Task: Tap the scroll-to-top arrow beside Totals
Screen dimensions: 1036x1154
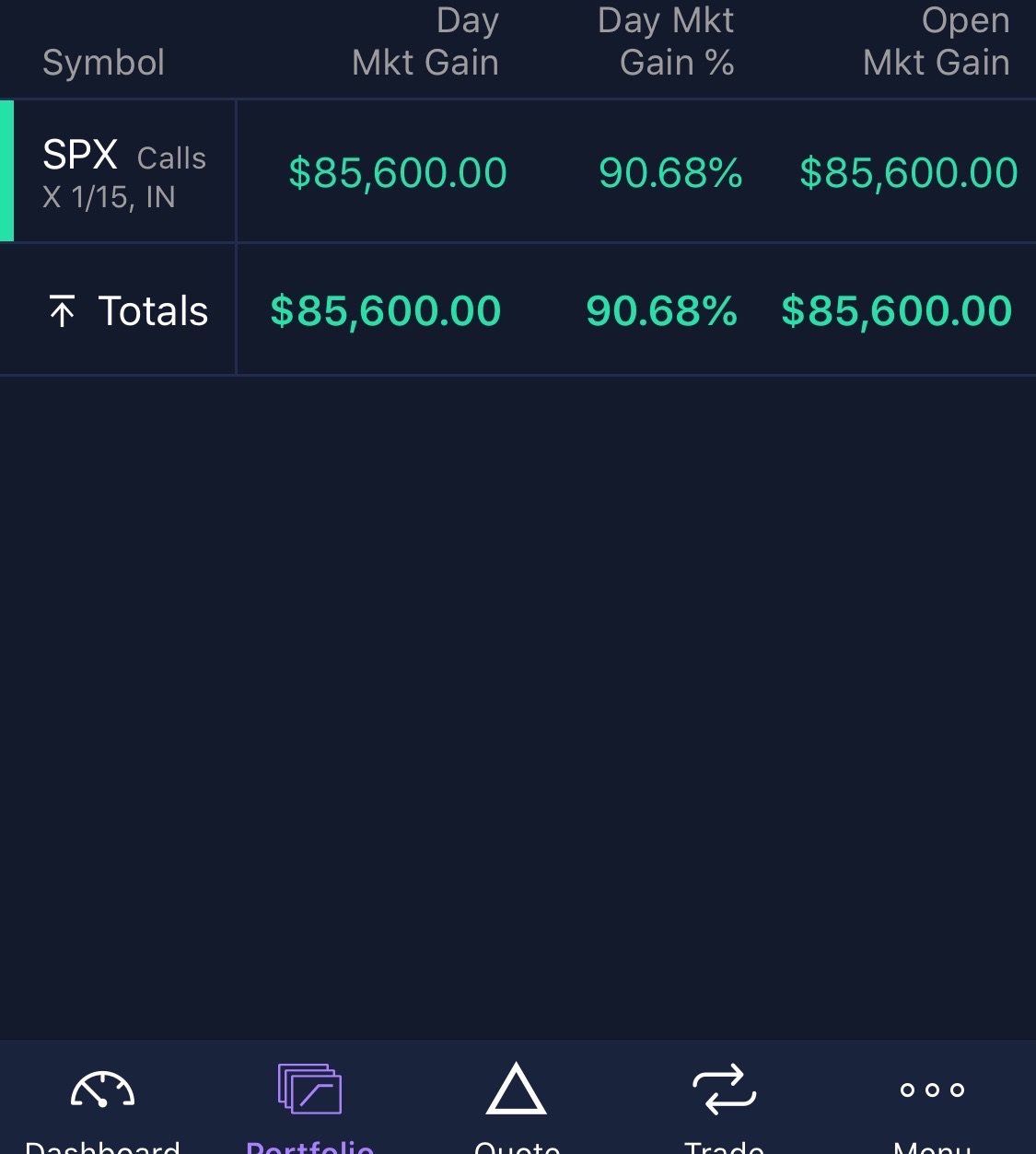Action: click(62, 311)
